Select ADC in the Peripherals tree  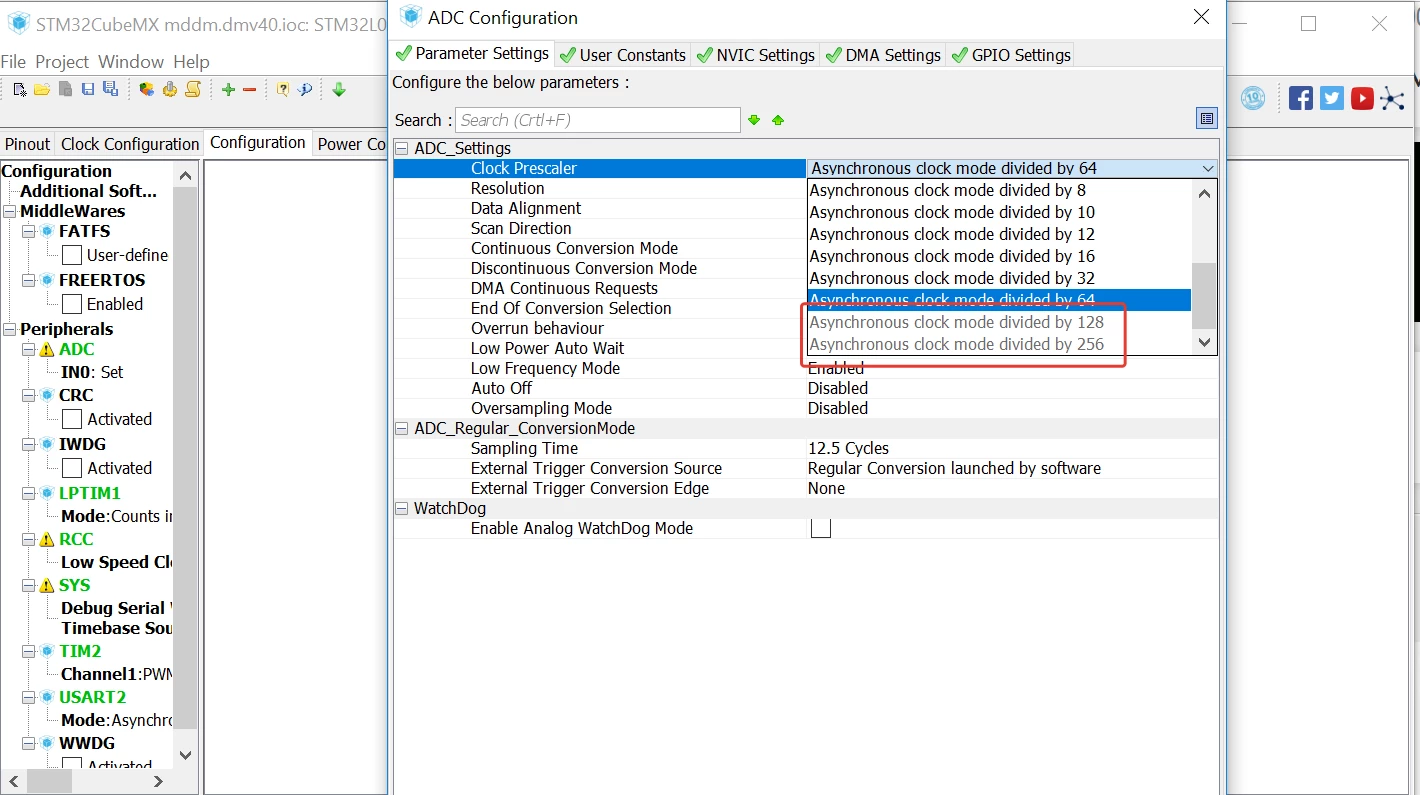pyautogui.click(x=76, y=349)
